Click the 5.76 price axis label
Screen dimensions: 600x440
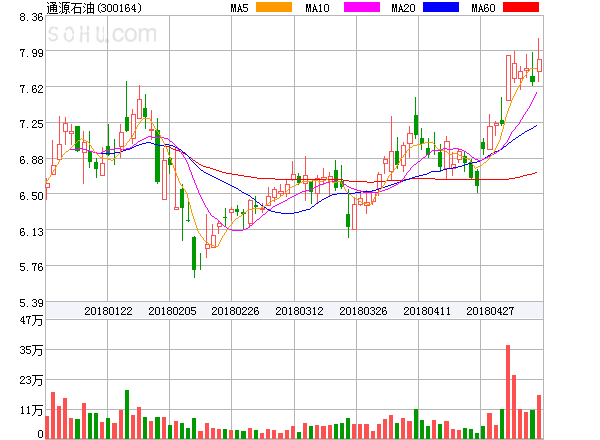pyautogui.click(x=31, y=267)
